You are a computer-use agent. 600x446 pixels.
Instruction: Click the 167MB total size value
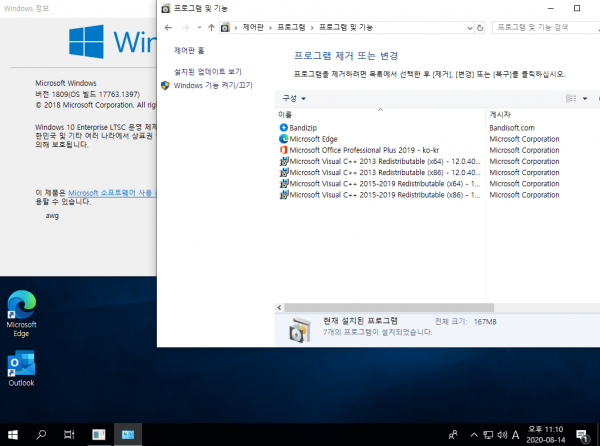[x=485, y=322]
